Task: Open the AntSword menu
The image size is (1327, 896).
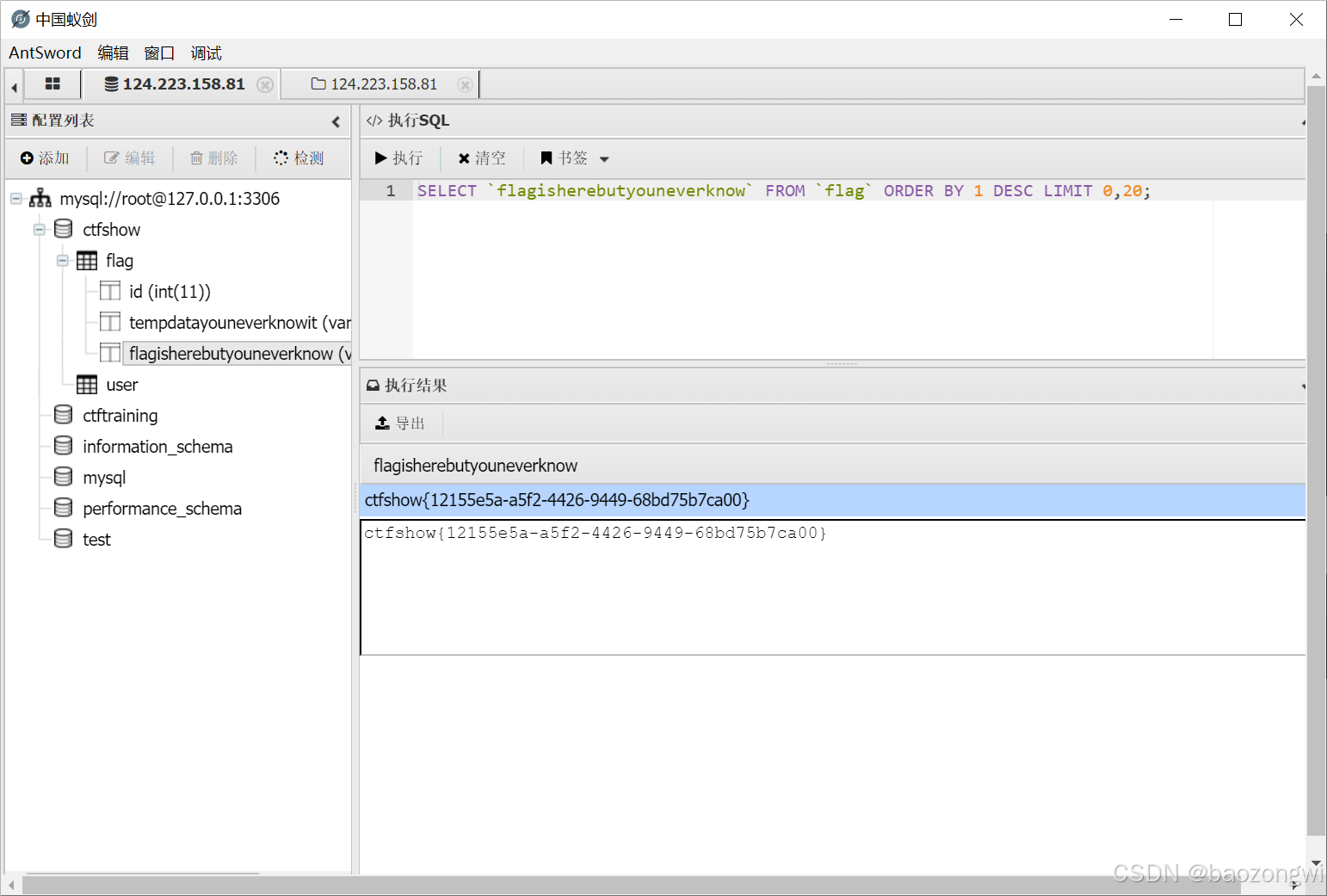Action: pyautogui.click(x=45, y=53)
